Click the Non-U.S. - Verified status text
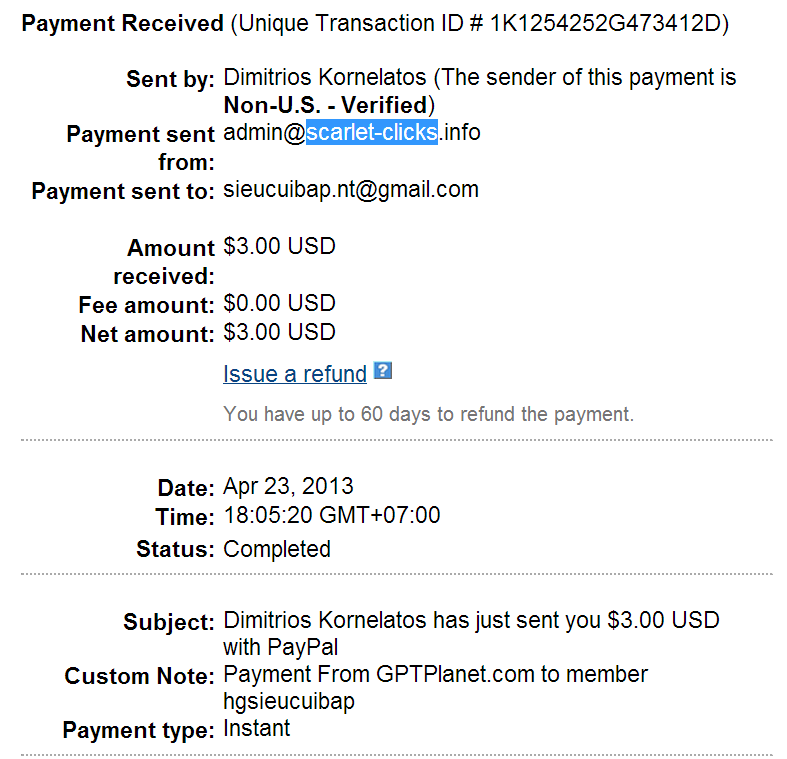The width and height of the screenshot is (787, 759). click(325, 104)
